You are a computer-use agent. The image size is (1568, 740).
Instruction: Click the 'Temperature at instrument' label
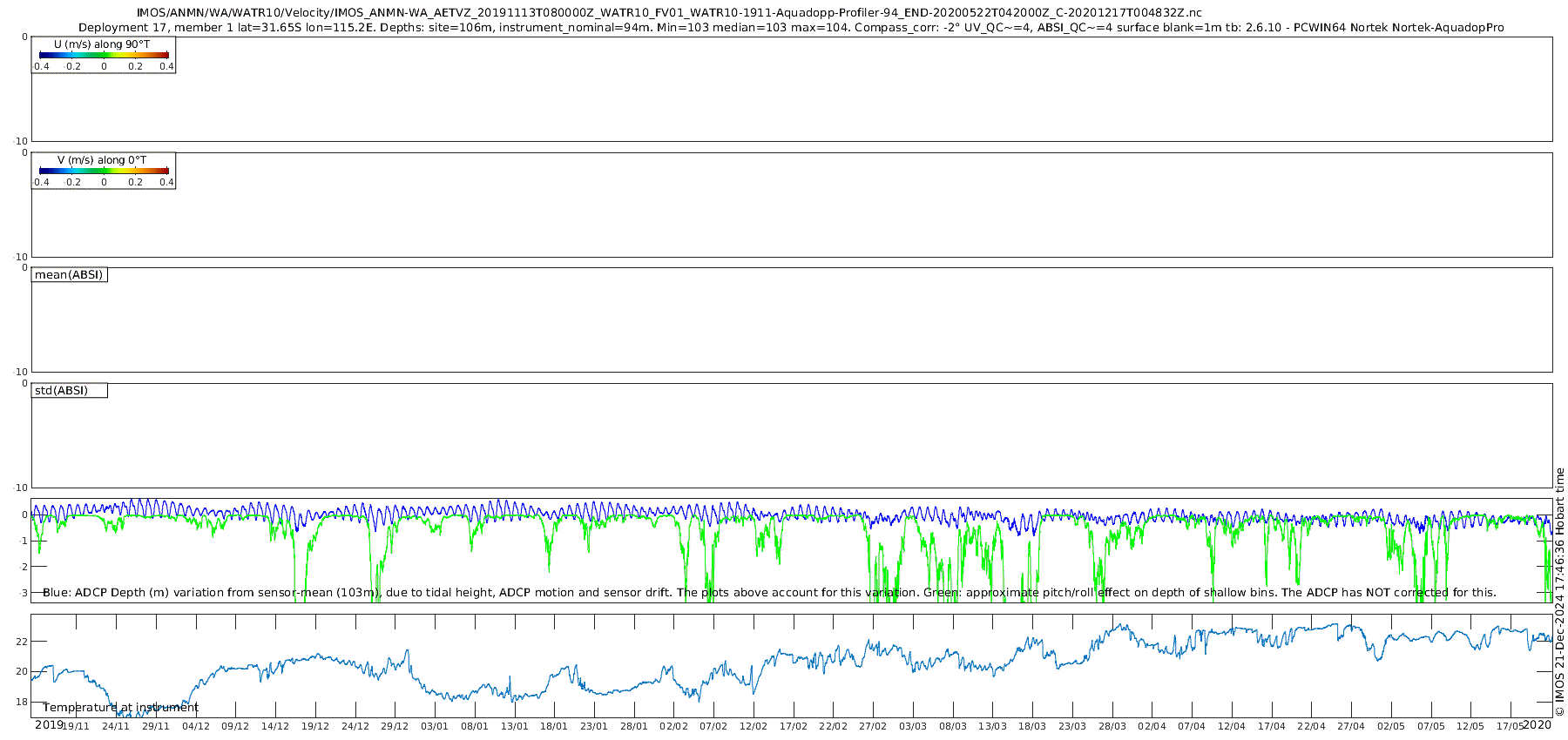pos(120,708)
